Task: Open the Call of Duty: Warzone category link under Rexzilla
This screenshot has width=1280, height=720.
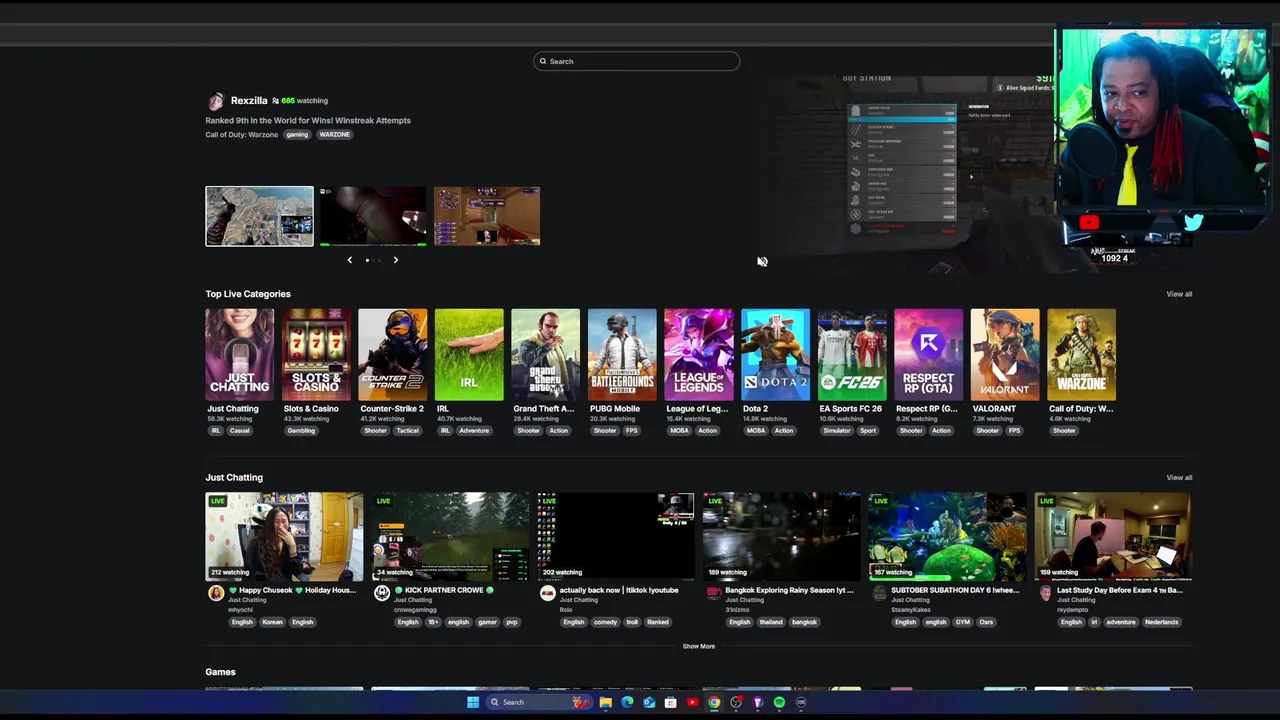Action: point(242,135)
